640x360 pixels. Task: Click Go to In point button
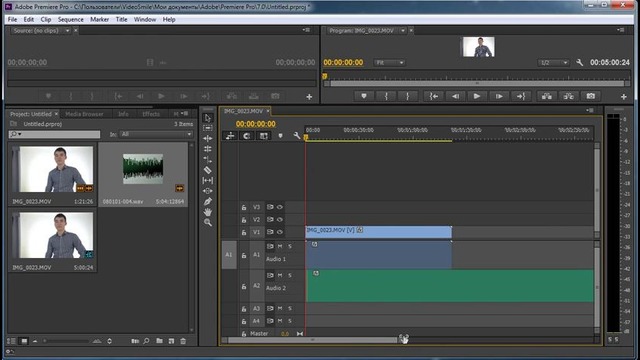point(433,96)
